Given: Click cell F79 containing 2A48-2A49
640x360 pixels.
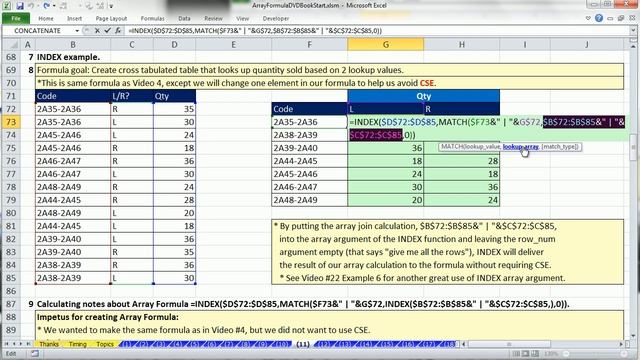Looking at the screenshot, I should [309, 200].
